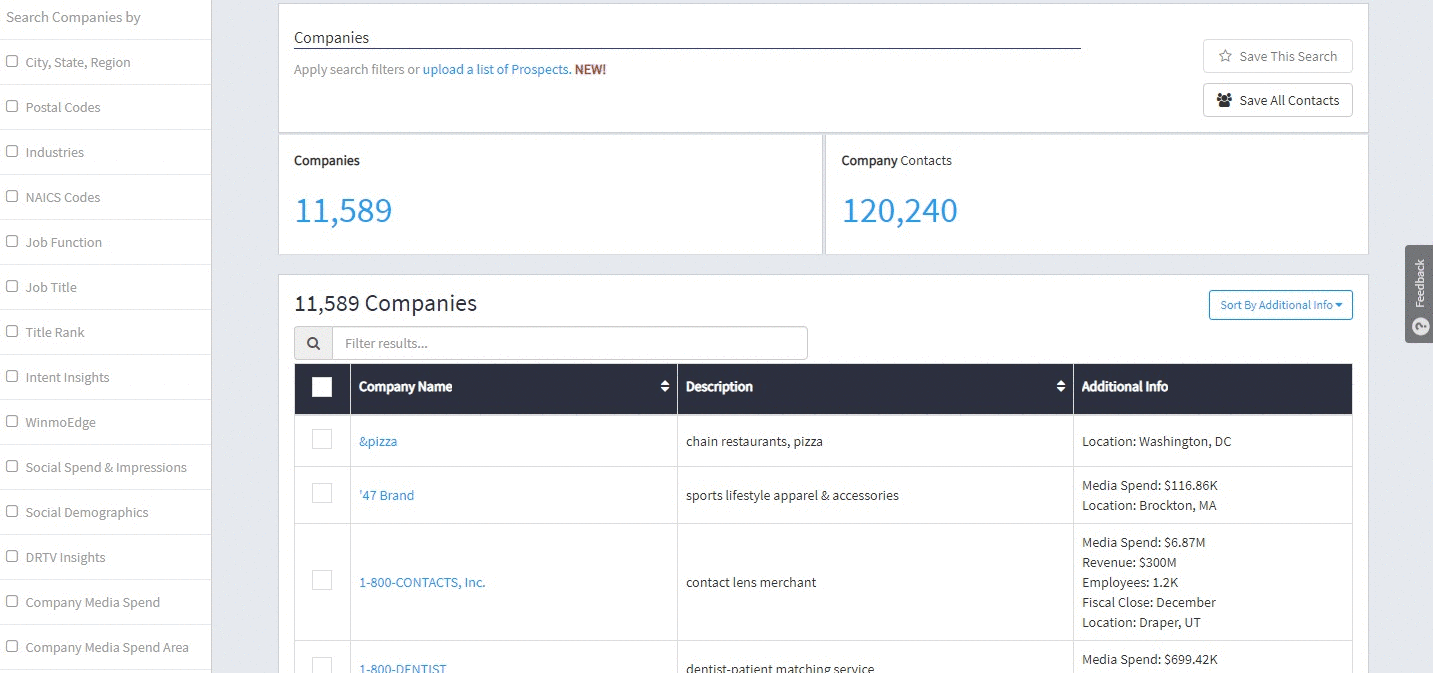Check the Industries filter checkbox
The height and width of the screenshot is (673, 1433).
click(x=12, y=151)
